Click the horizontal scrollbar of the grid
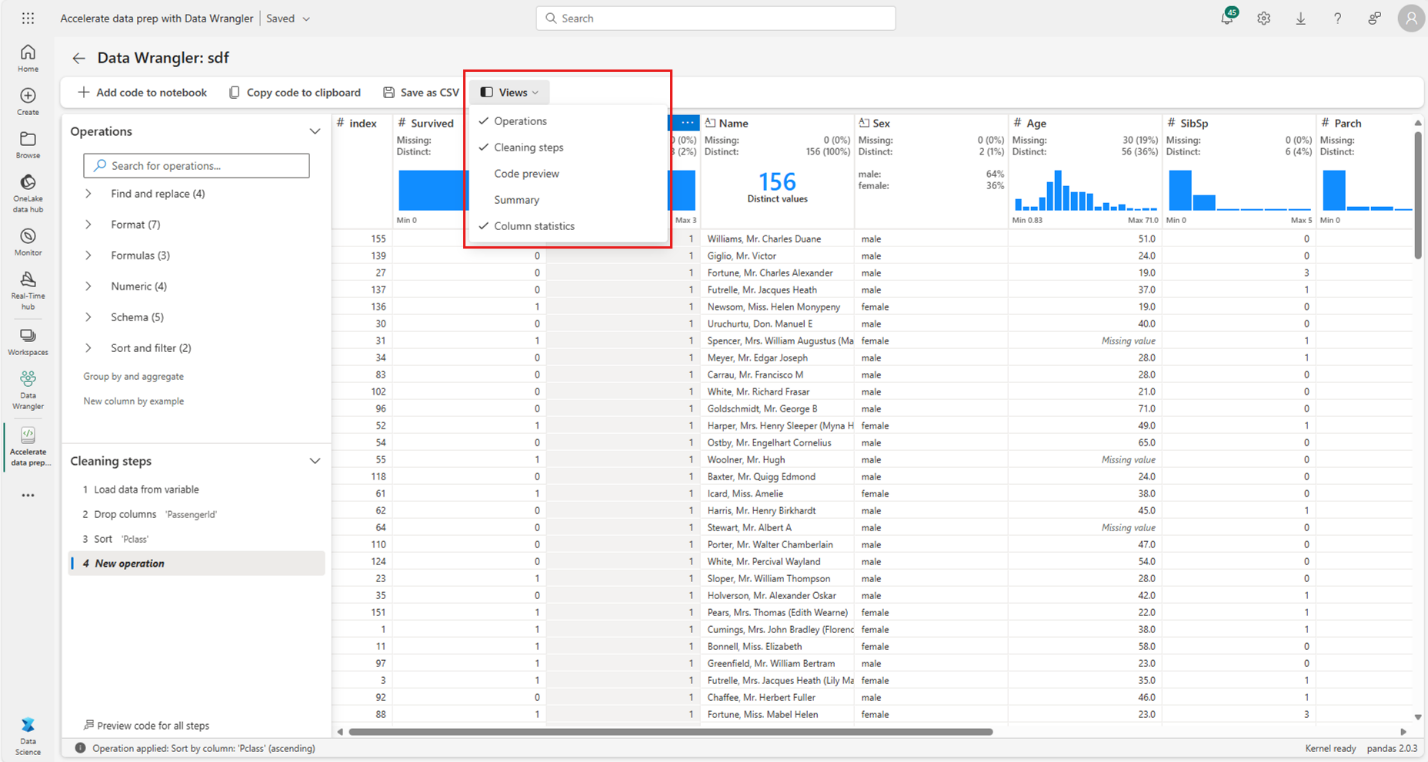1428x762 pixels. [670, 732]
